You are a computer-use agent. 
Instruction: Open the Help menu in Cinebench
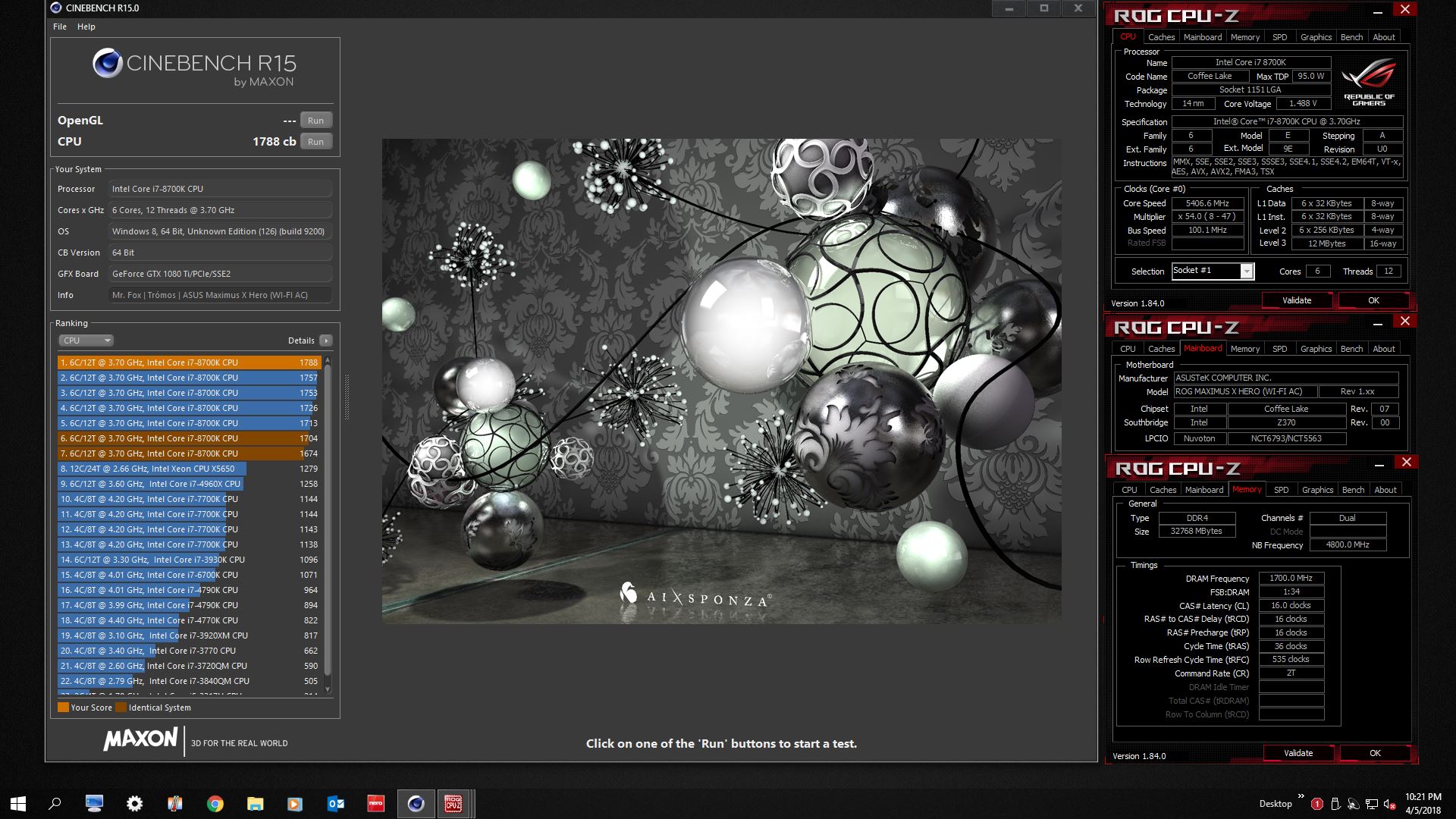point(86,27)
